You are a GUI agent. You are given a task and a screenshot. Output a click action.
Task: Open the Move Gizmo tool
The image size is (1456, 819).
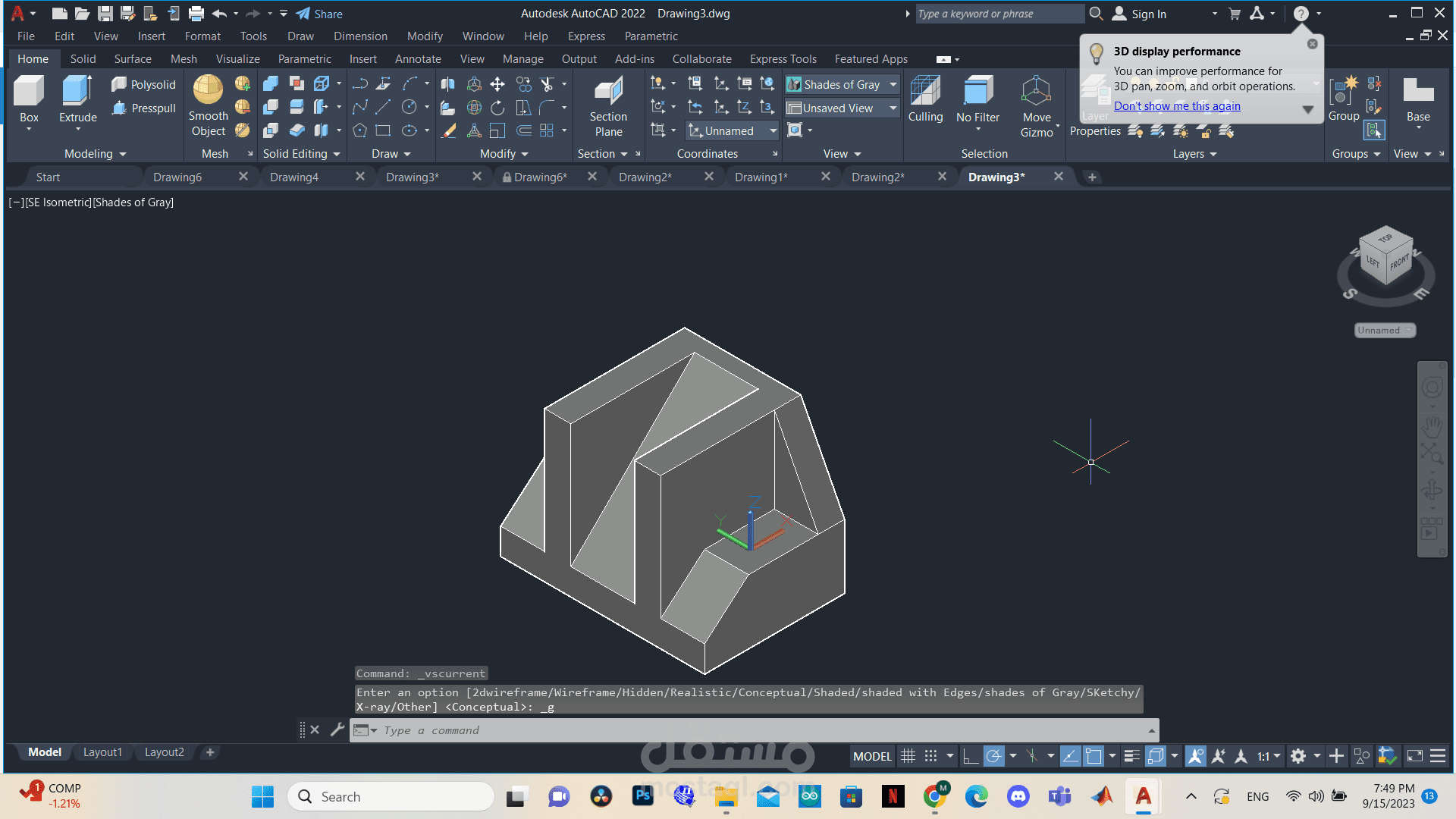click(1036, 93)
